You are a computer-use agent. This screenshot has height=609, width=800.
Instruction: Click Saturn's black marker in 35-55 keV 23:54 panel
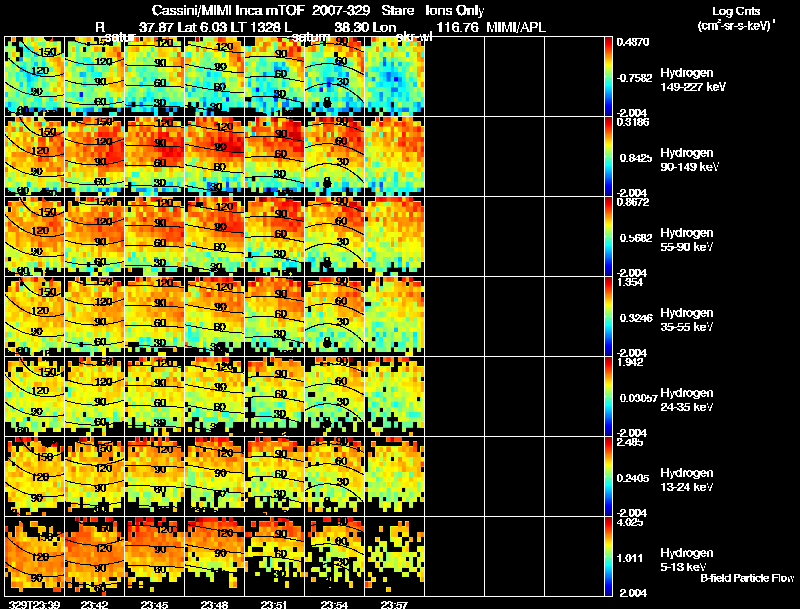[x=327, y=342]
